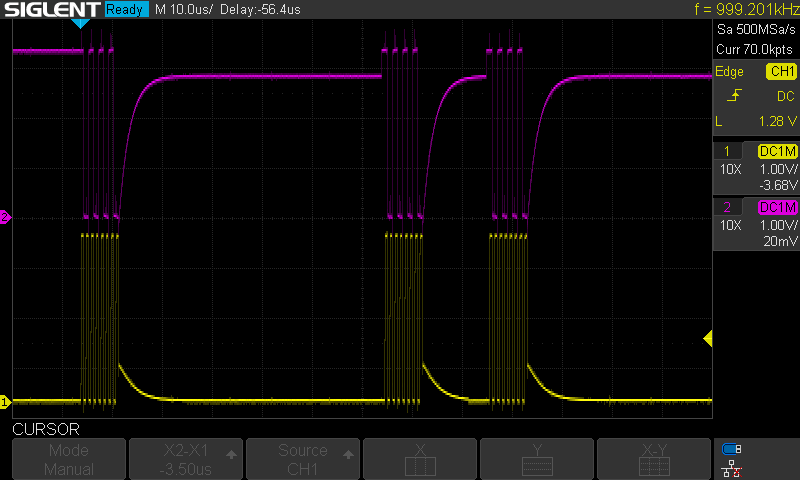Click the SIGLENT logo
Viewport: 800px width, 480px height.
53,10
